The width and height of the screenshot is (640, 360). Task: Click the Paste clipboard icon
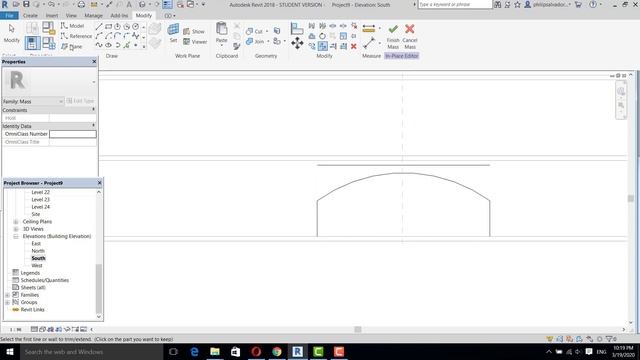pos(221,29)
